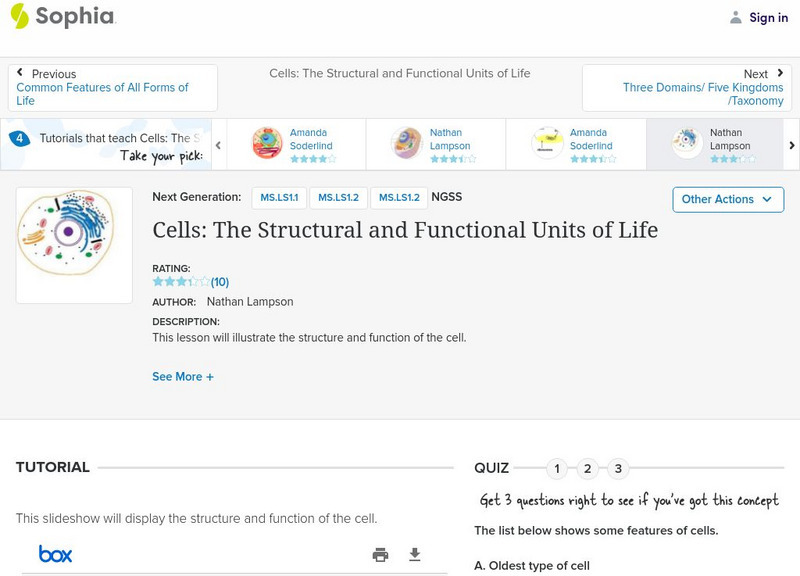Select quiz question 1 tab
Viewport: 800px width, 576px height.
(x=557, y=469)
